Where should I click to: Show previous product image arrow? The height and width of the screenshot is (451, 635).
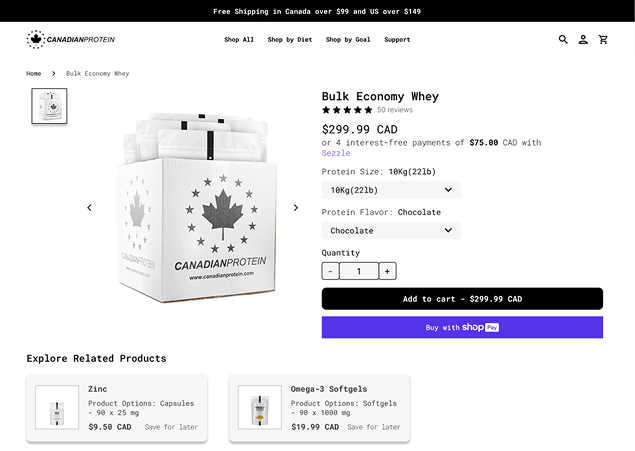89,208
